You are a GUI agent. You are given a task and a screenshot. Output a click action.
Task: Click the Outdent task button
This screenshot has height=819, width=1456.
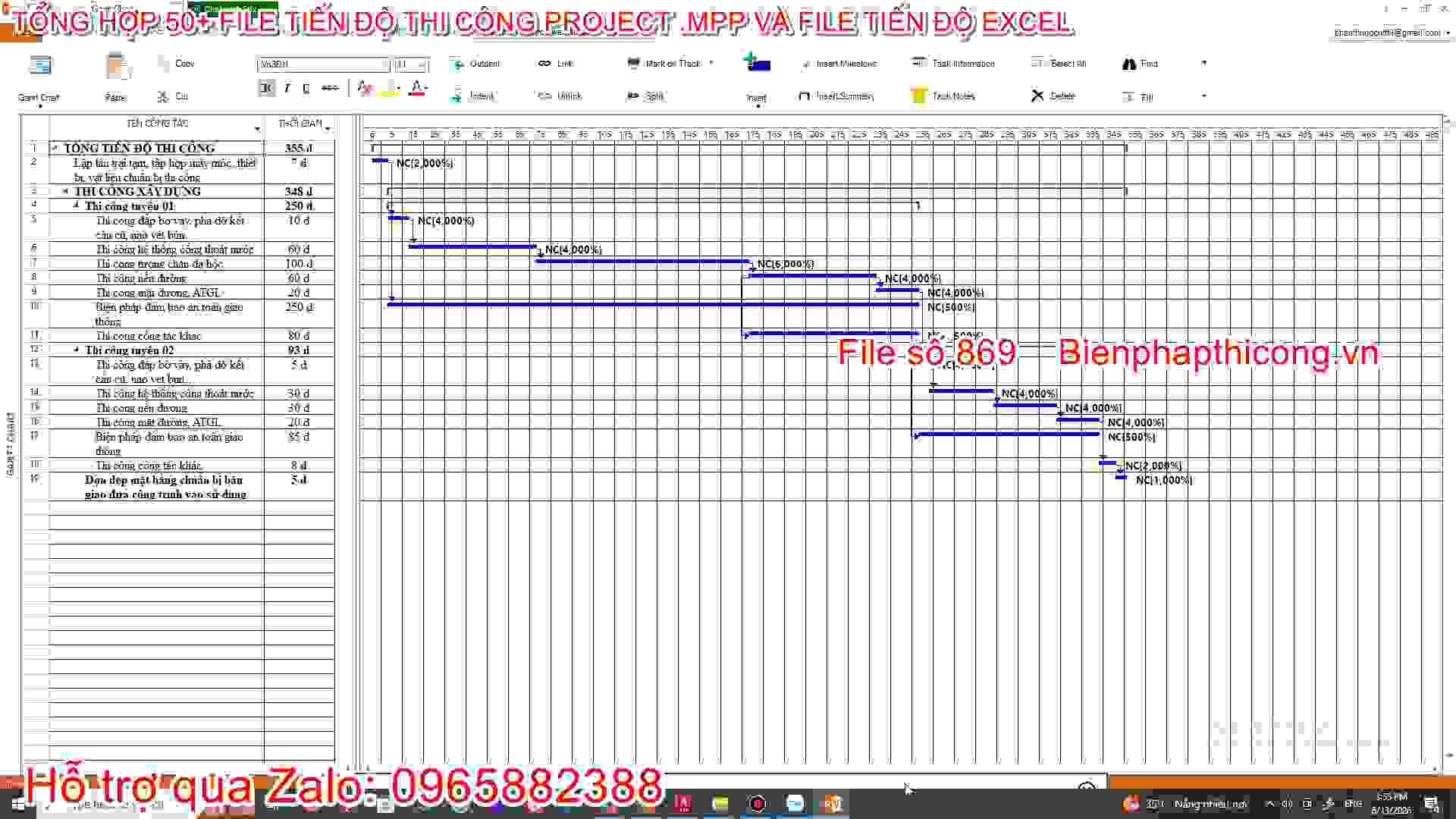[x=475, y=64]
